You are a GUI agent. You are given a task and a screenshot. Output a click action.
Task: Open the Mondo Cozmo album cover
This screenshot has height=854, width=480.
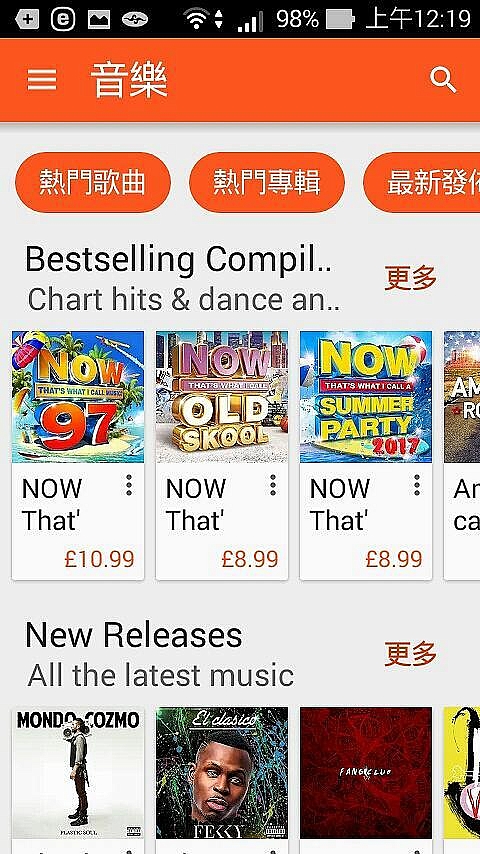click(78, 773)
